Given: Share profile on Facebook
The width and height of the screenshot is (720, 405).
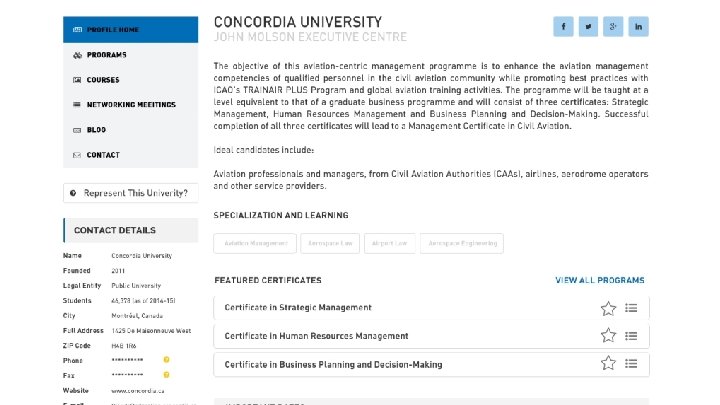Looking at the screenshot, I should pyautogui.click(x=563, y=27).
